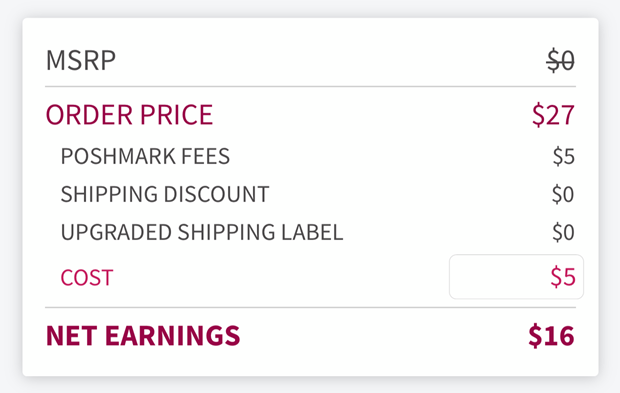
Task: Click the NET EARNINGS heading
Action: point(143,336)
